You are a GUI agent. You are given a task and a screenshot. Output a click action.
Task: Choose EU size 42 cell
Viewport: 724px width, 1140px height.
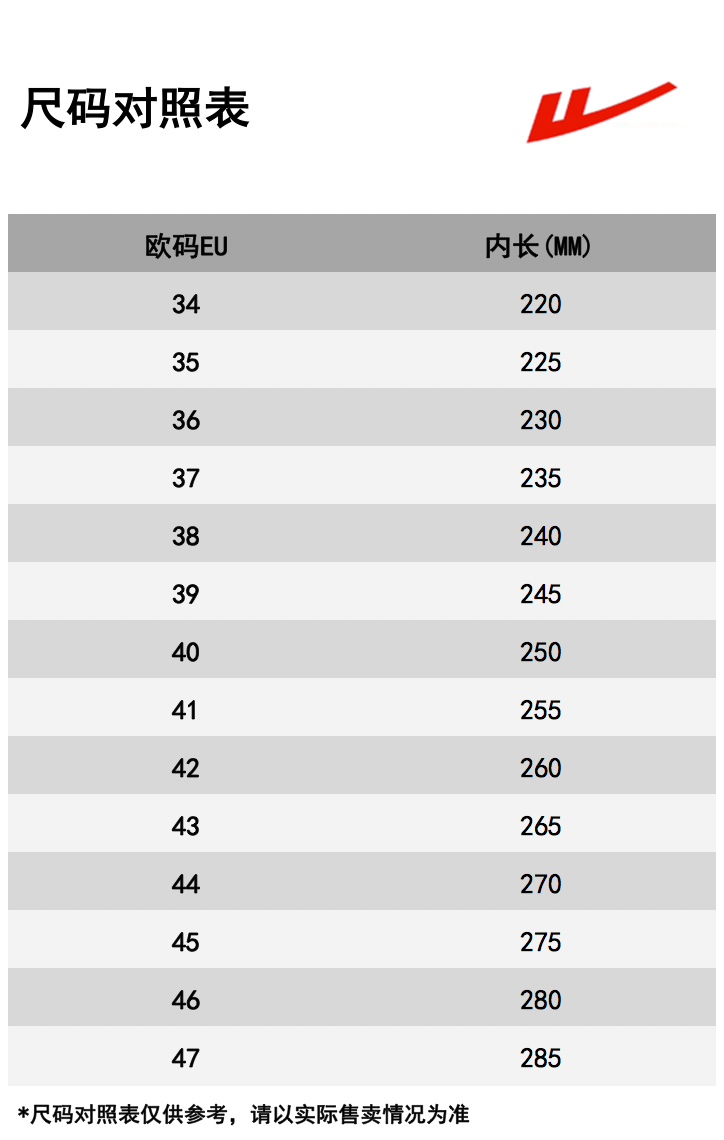[x=186, y=768]
